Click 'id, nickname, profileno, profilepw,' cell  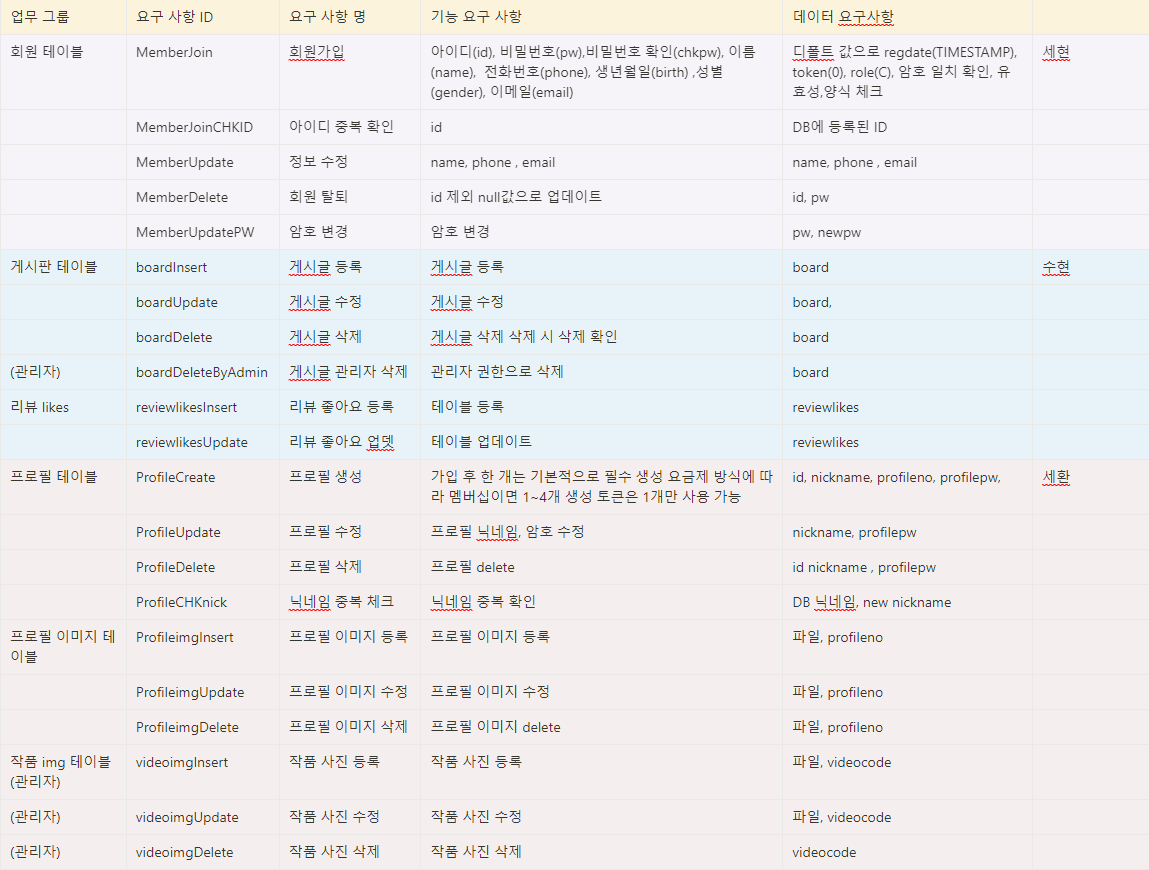[x=907, y=487]
